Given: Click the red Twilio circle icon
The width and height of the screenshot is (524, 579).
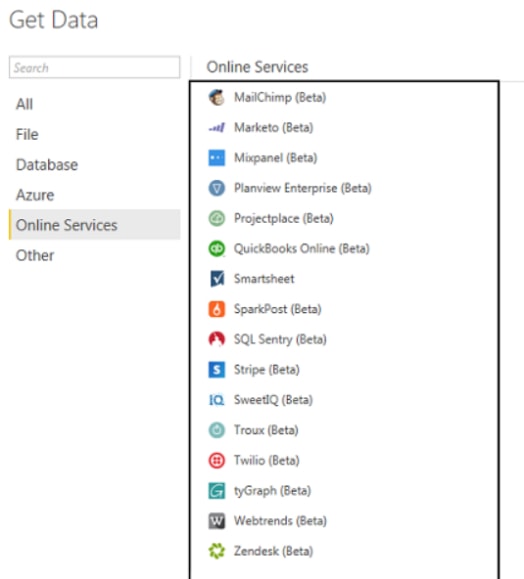Looking at the screenshot, I should click(x=217, y=460).
